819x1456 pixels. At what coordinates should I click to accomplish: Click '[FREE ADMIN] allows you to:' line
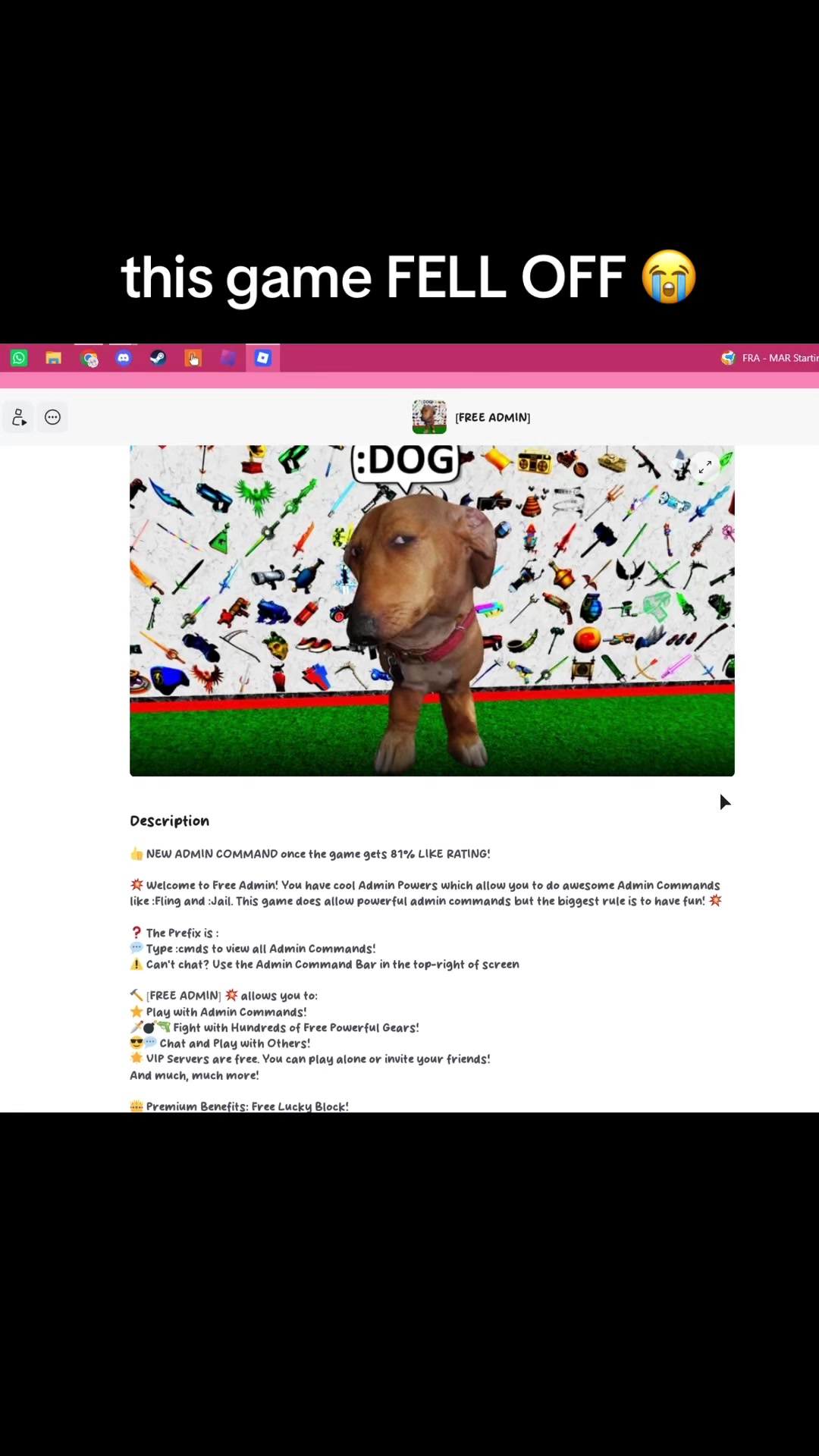224,996
